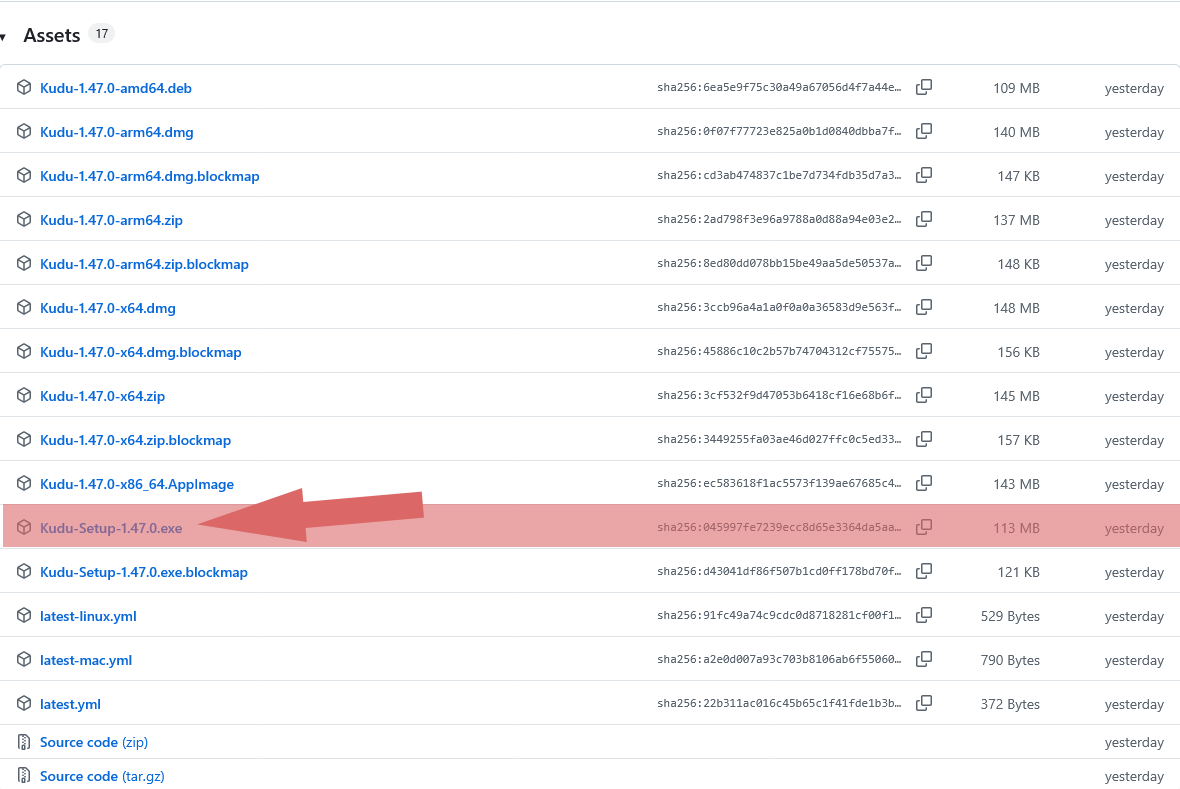The width and height of the screenshot is (1180, 789).
Task: Click zip file icon beside Source code (tar.gz)
Action: coord(24,775)
